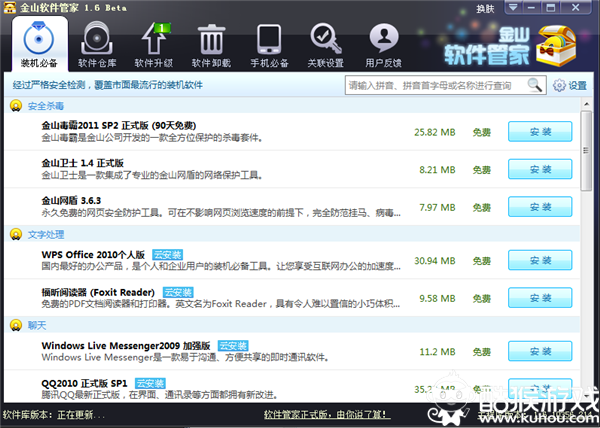Viewport: 600px width, 428px height.
Task: Install 福昕阅读器 Foxit Reader
Action: (x=540, y=298)
